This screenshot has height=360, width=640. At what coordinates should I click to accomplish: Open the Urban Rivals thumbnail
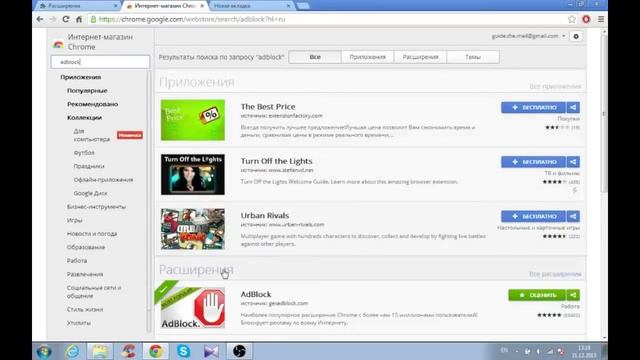[193, 229]
